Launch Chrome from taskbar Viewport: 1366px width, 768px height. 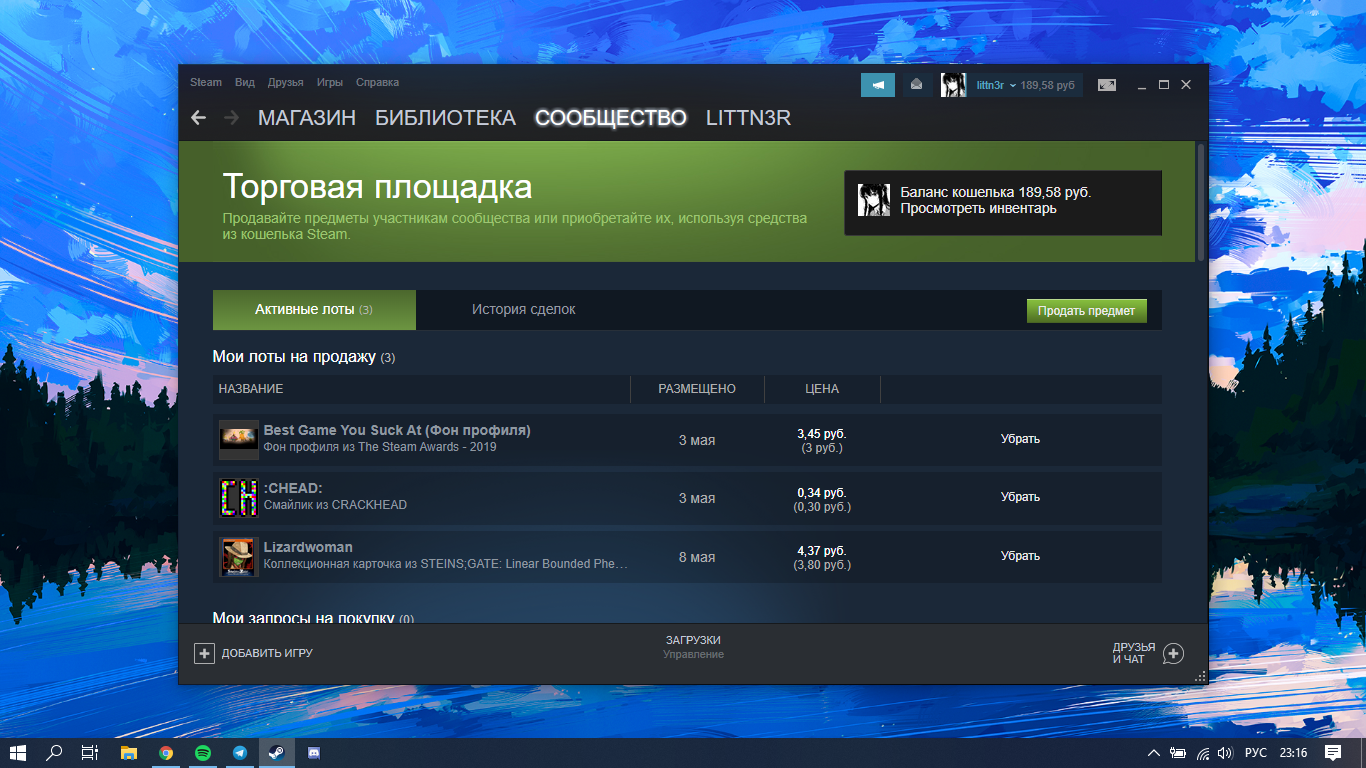click(166, 752)
